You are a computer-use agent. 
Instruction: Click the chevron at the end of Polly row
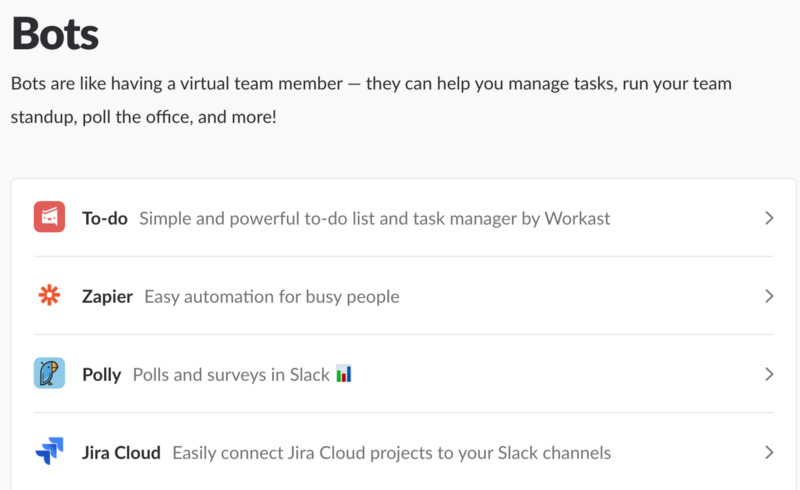pyautogui.click(x=769, y=374)
